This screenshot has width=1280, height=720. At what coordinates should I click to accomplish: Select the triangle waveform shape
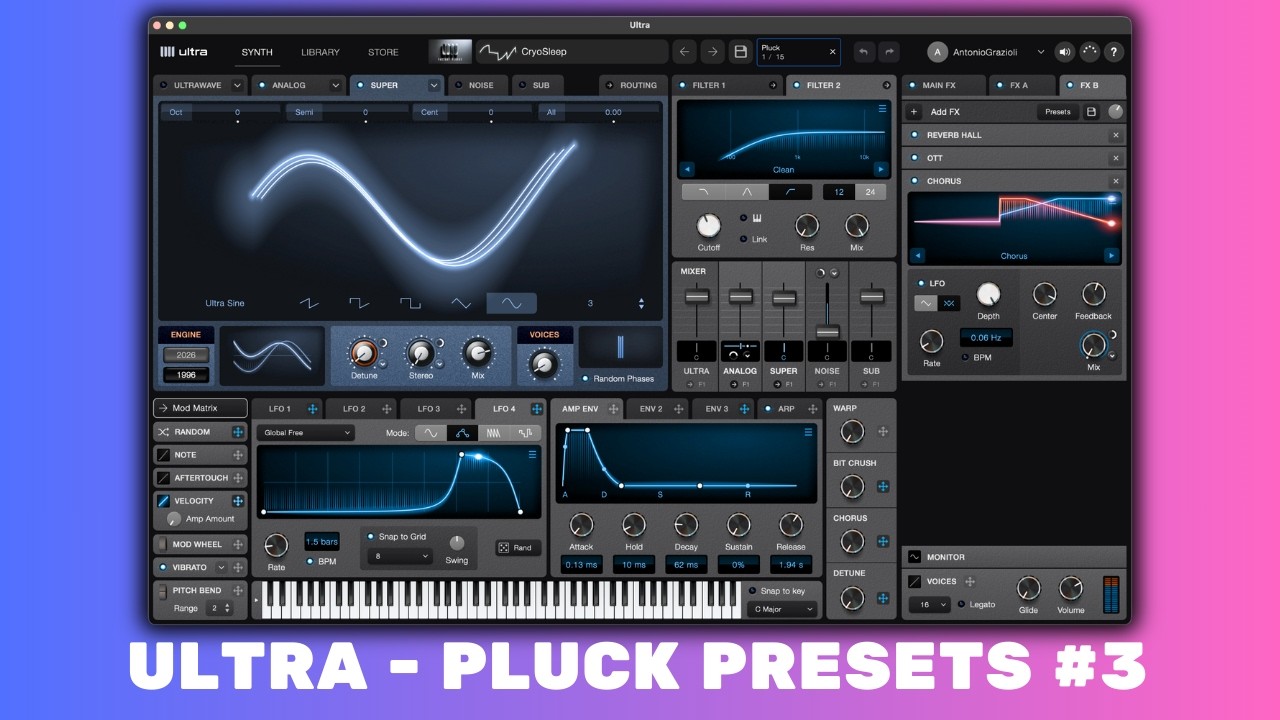tap(461, 303)
